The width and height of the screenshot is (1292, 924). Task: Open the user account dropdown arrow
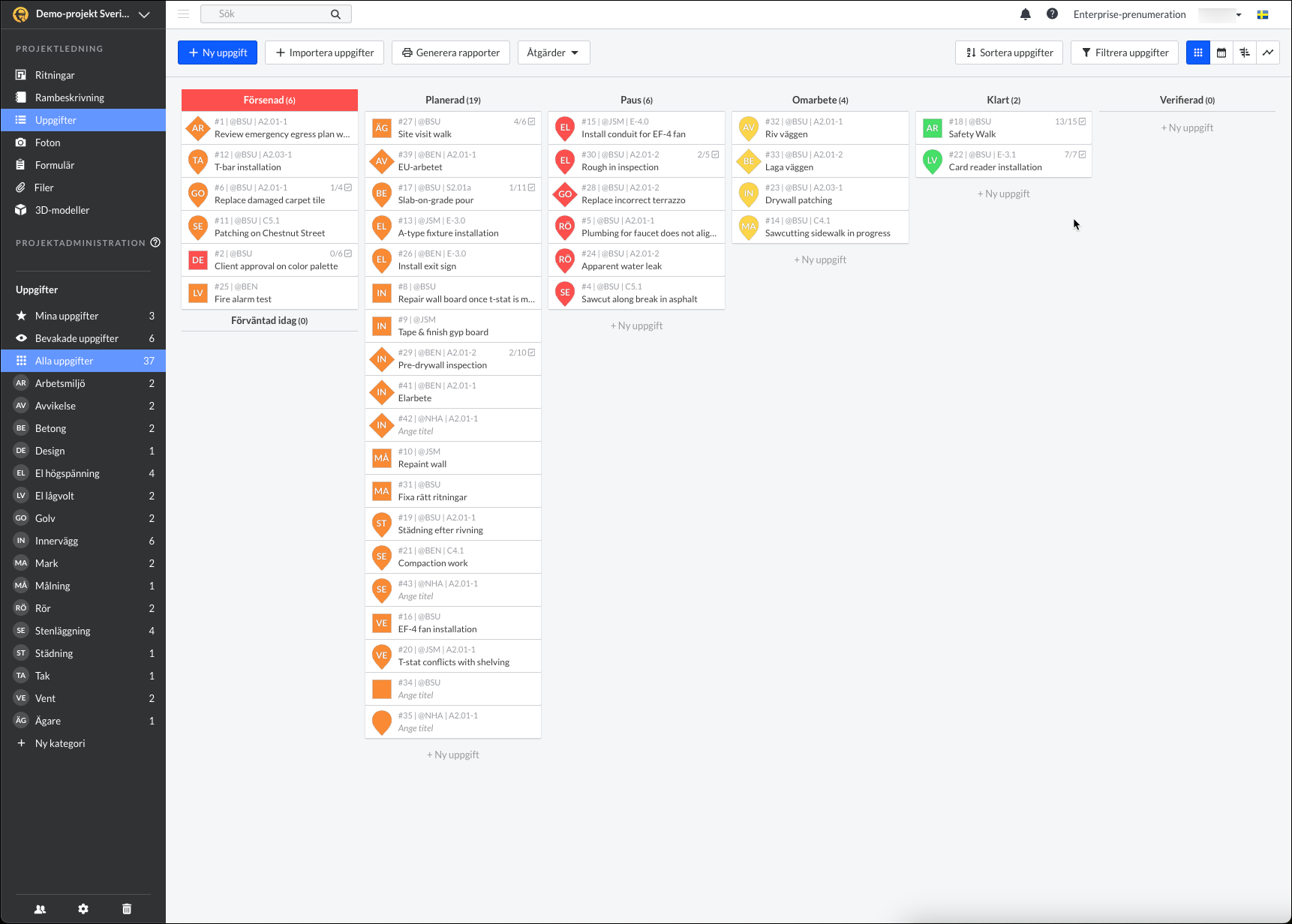[x=1239, y=14]
